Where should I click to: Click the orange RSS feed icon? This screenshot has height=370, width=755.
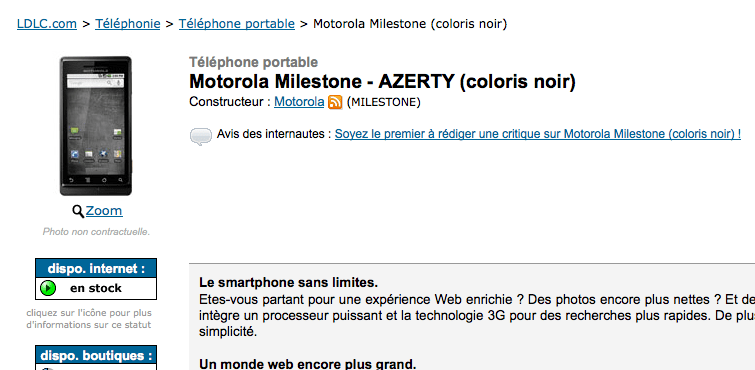[x=335, y=102]
